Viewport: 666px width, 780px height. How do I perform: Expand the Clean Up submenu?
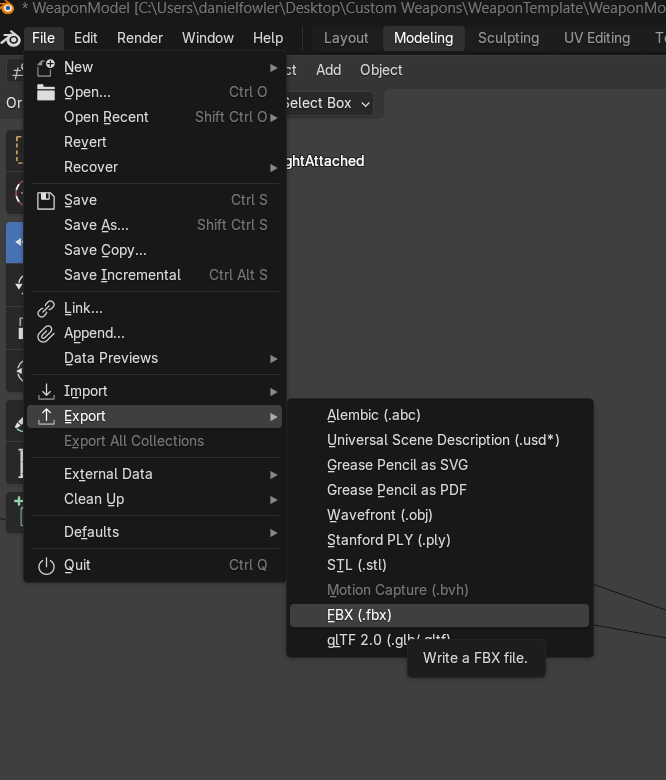155,499
